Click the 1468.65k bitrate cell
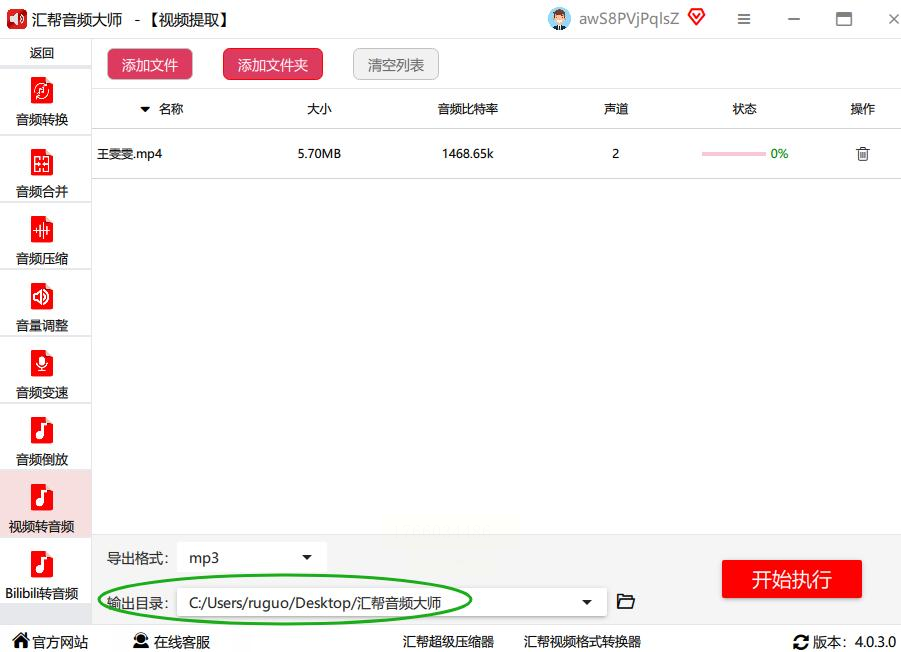The width and height of the screenshot is (901, 652). [467, 153]
